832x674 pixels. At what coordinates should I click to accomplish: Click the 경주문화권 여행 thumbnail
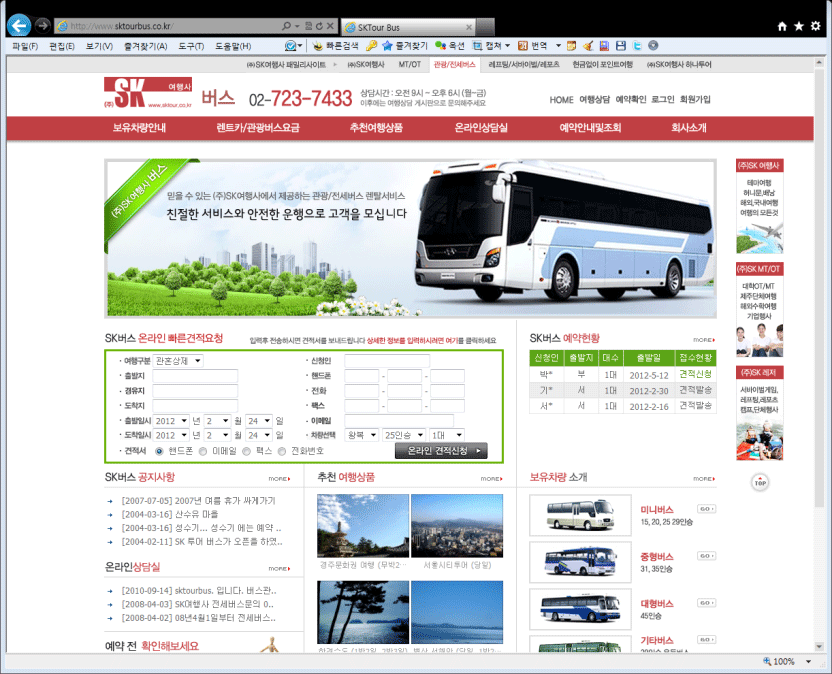pos(363,525)
